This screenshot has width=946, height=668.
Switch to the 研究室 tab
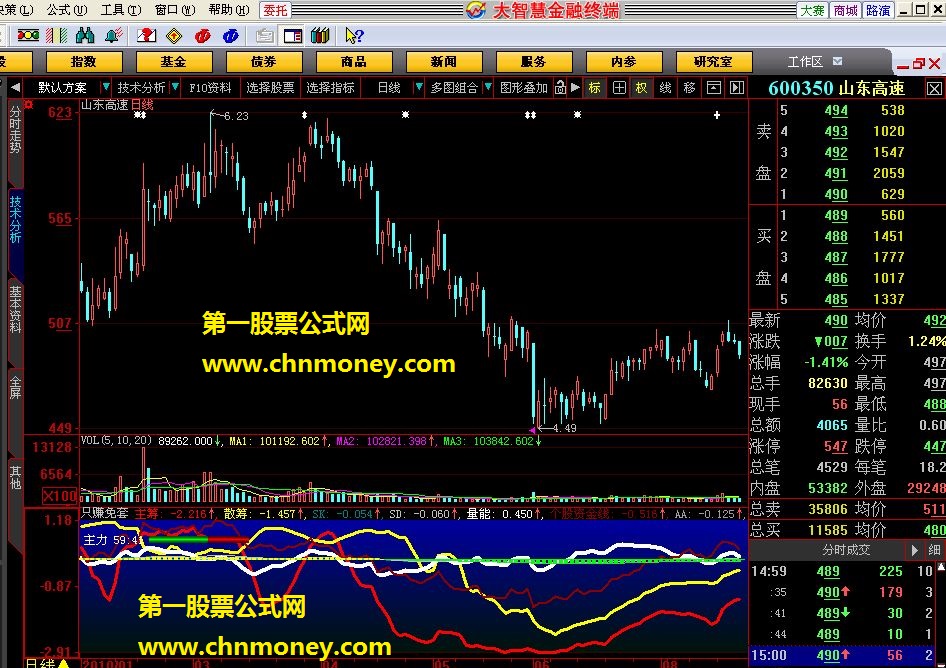(714, 62)
